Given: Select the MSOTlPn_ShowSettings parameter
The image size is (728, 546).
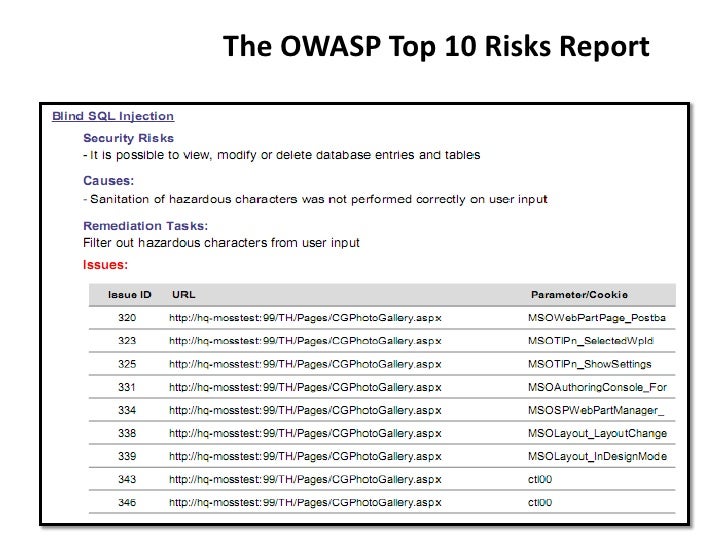Looking at the screenshot, I should point(590,364).
